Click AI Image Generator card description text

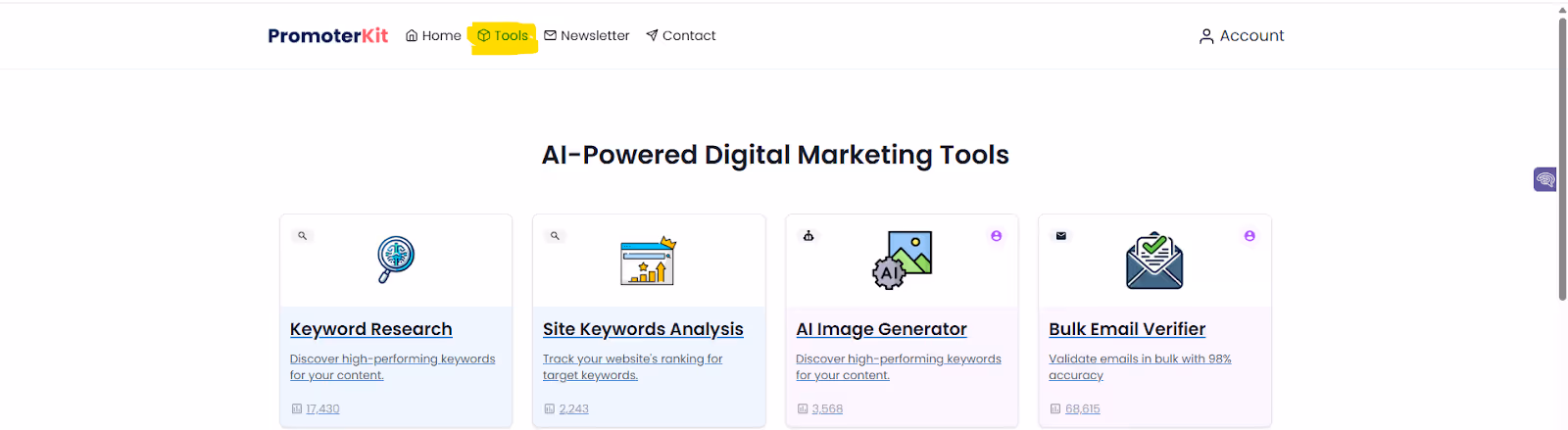tap(899, 366)
